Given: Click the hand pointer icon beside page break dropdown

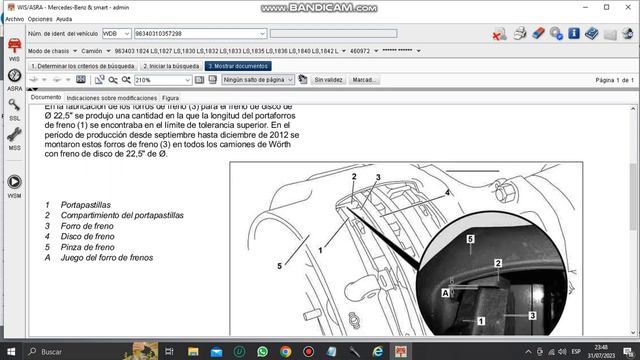Looking at the screenshot, I should tap(302, 79).
